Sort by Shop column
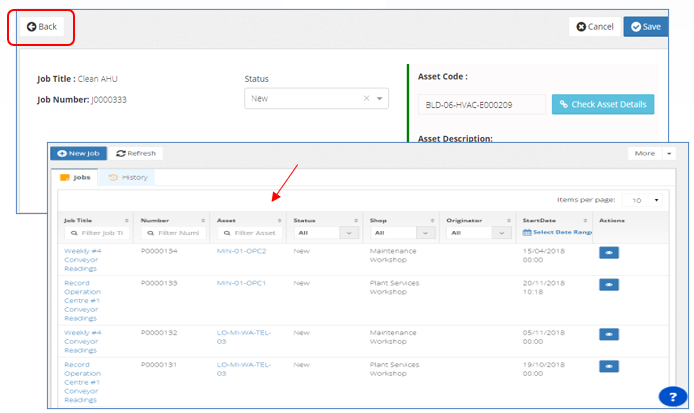Viewport: 694px width, 413px height. tap(432, 220)
